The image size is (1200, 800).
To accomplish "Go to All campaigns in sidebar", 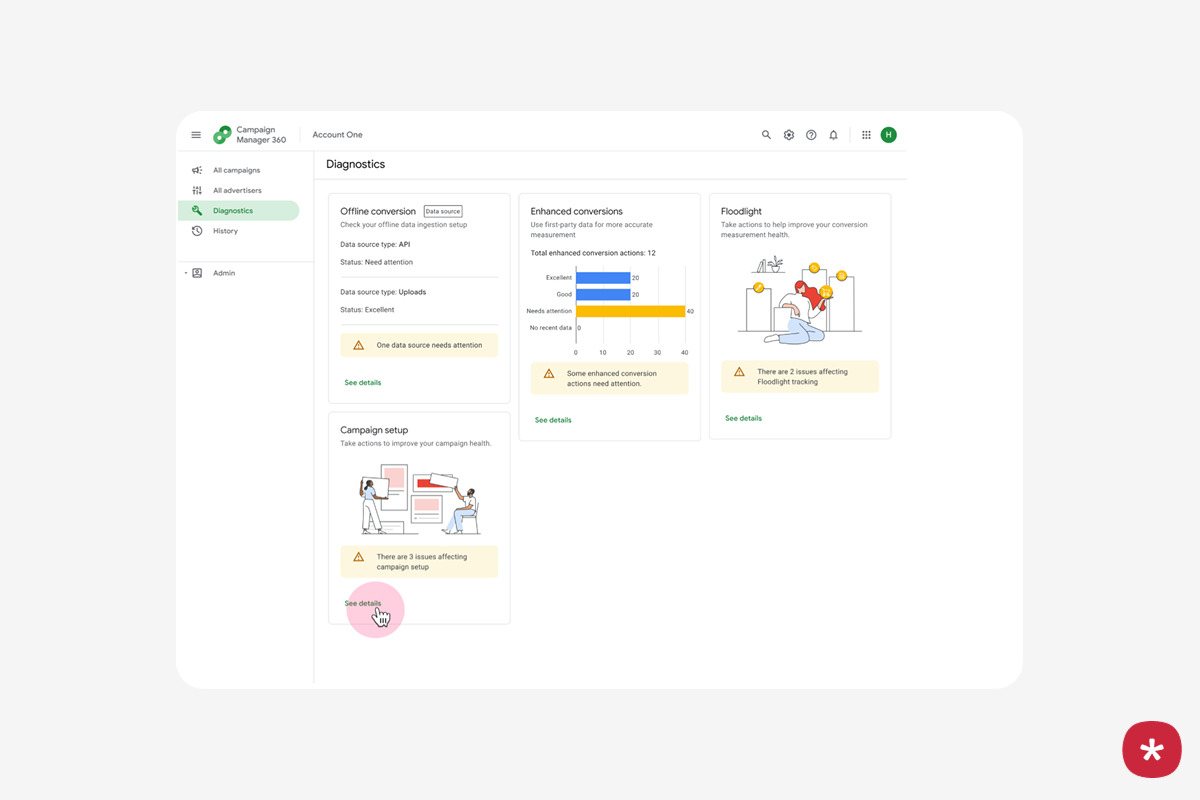I will [236, 170].
